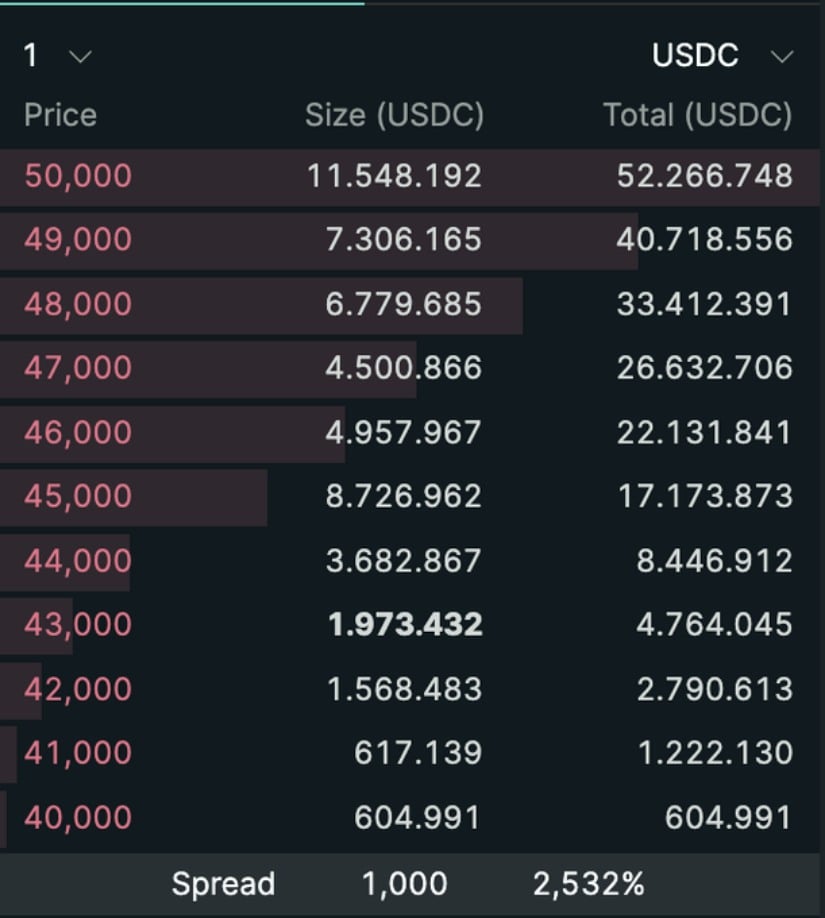Click the chevron beside grouping value 1
Image resolution: width=825 pixels, height=918 pixels.
[x=80, y=57]
